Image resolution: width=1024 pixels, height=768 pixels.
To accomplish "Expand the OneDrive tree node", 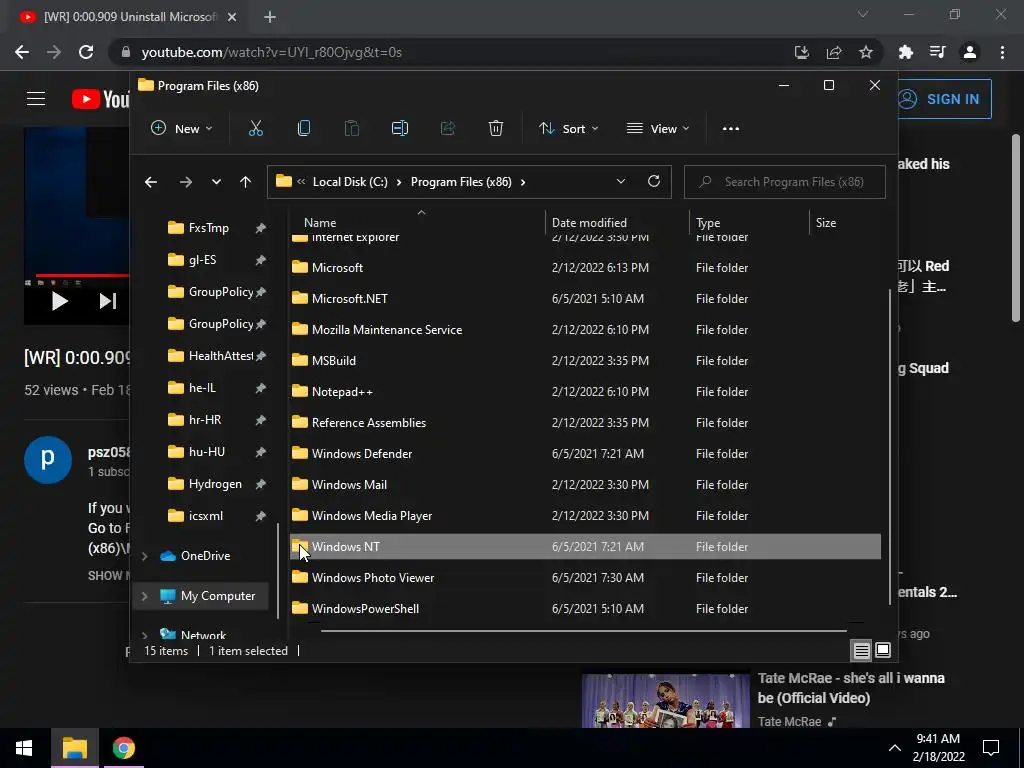I will coord(145,556).
